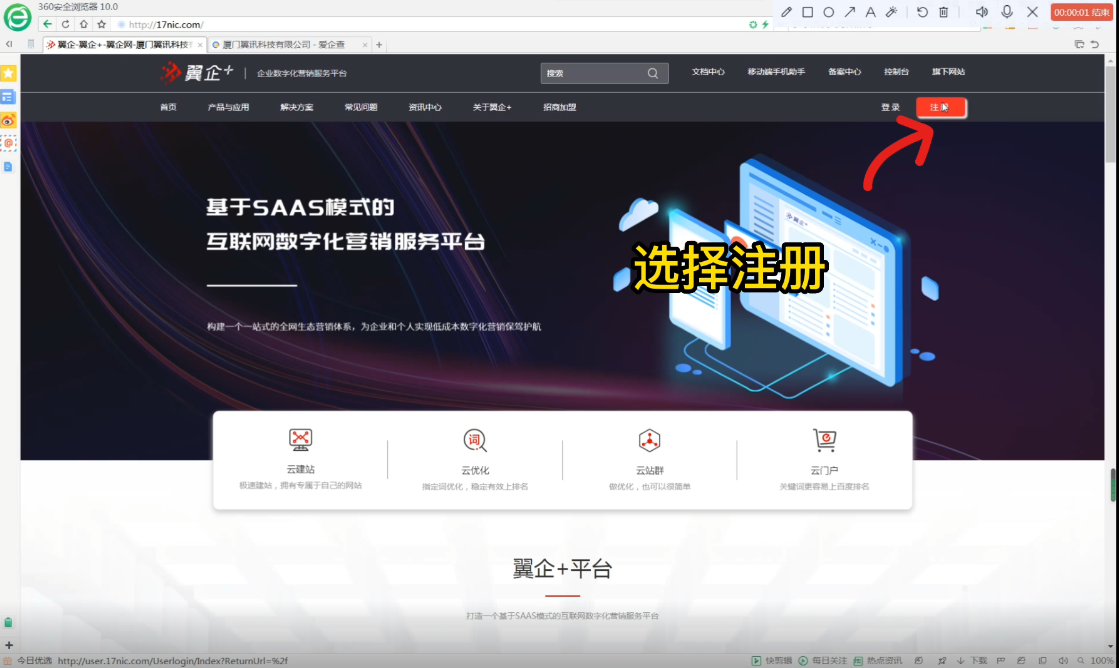Undo the last annotation
This screenshot has height=668, width=1119.
coord(922,12)
